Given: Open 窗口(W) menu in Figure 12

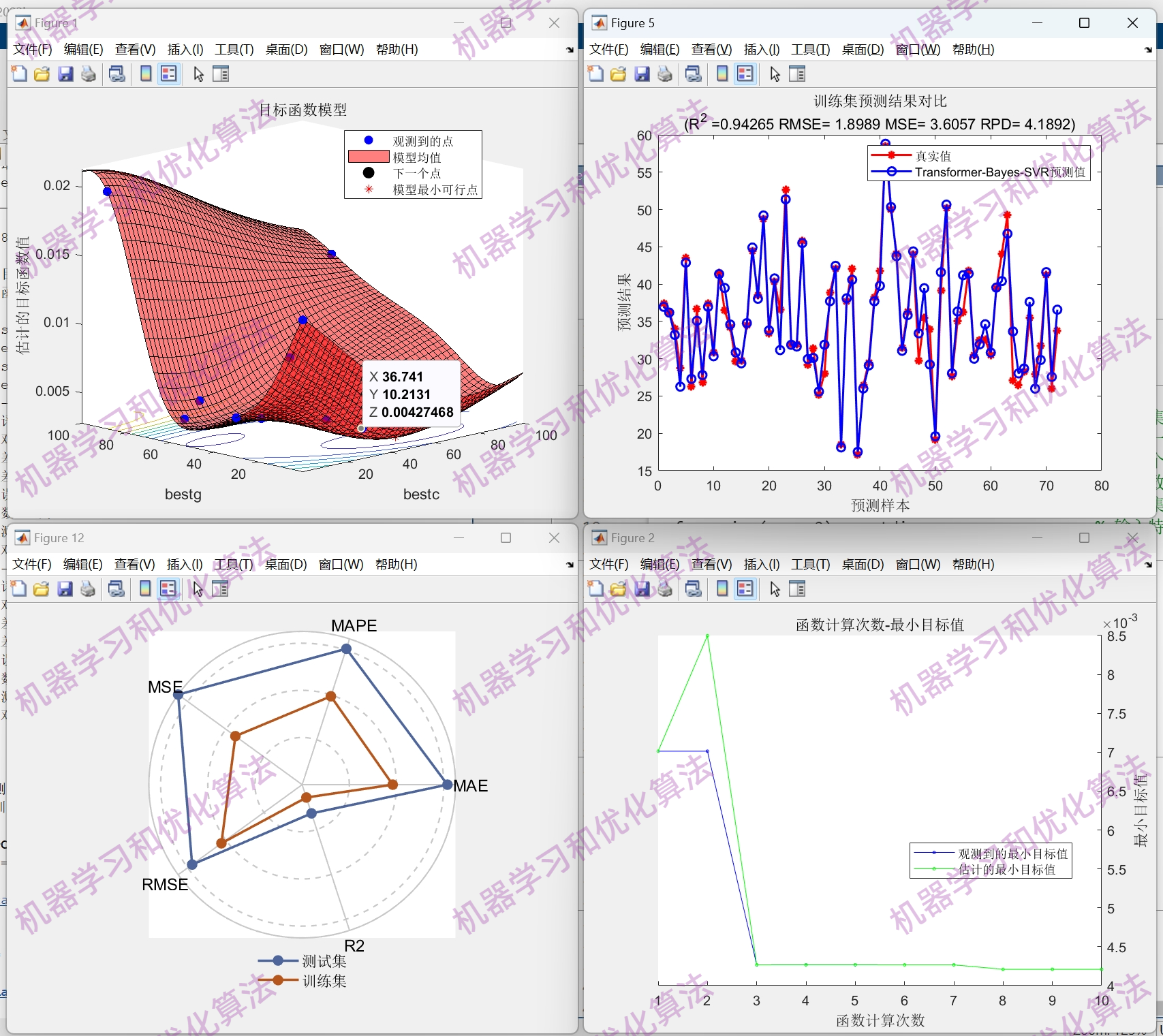Looking at the screenshot, I should tap(341, 565).
